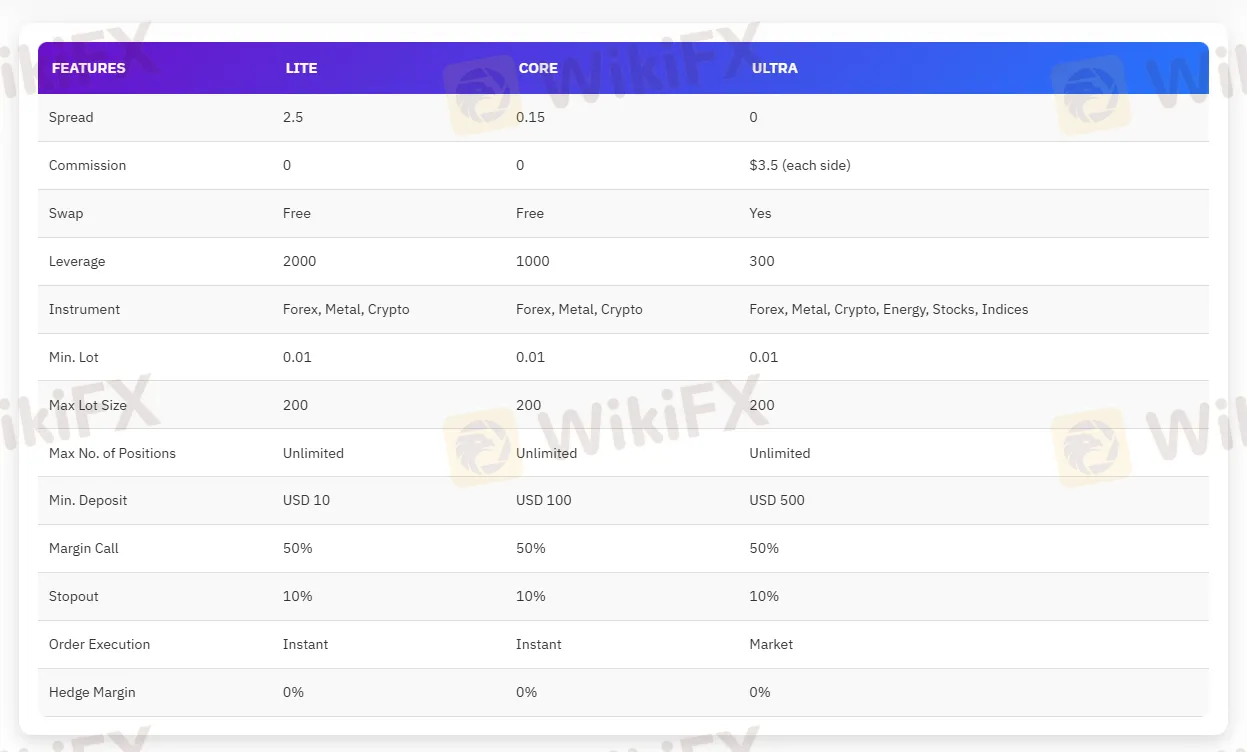Click the ULTRA swap value Yes
The width and height of the screenshot is (1247, 752).
click(760, 213)
